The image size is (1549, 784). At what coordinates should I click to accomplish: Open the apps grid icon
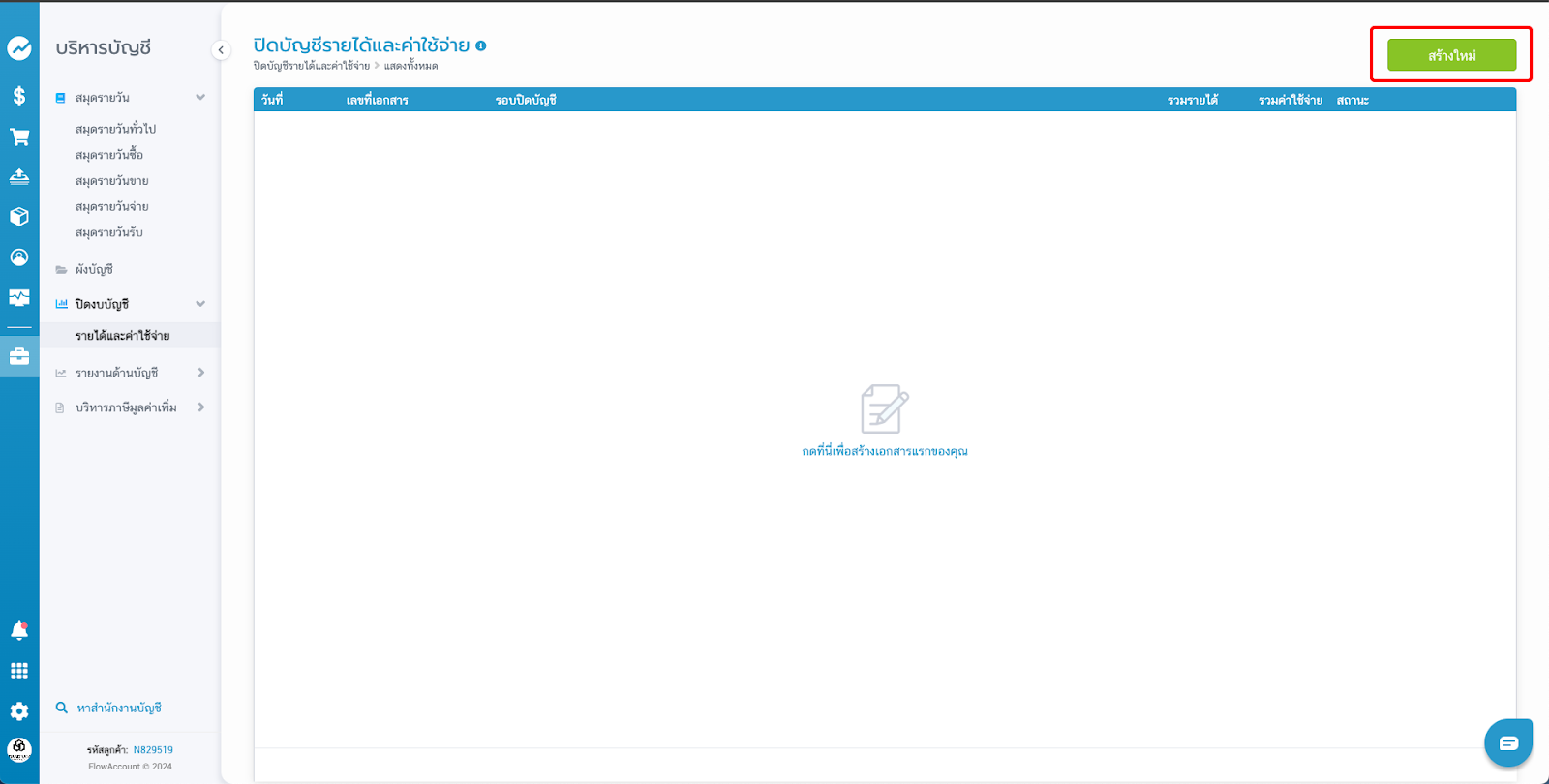pos(19,671)
